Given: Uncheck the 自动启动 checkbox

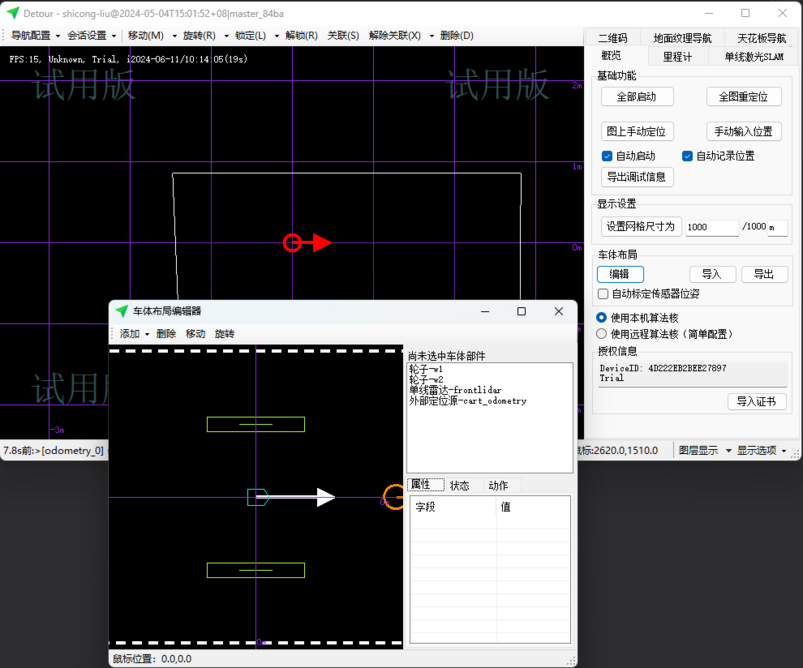Looking at the screenshot, I should (x=607, y=156).
